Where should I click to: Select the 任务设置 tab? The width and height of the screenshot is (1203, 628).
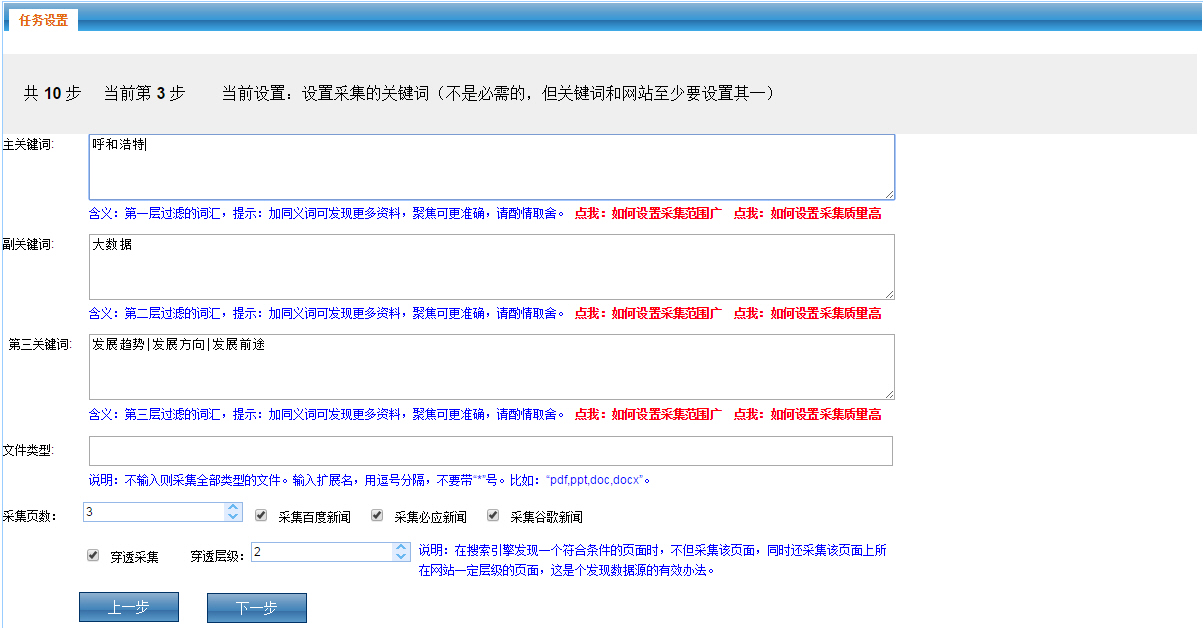pyautogui.click(x=43, y=20)
